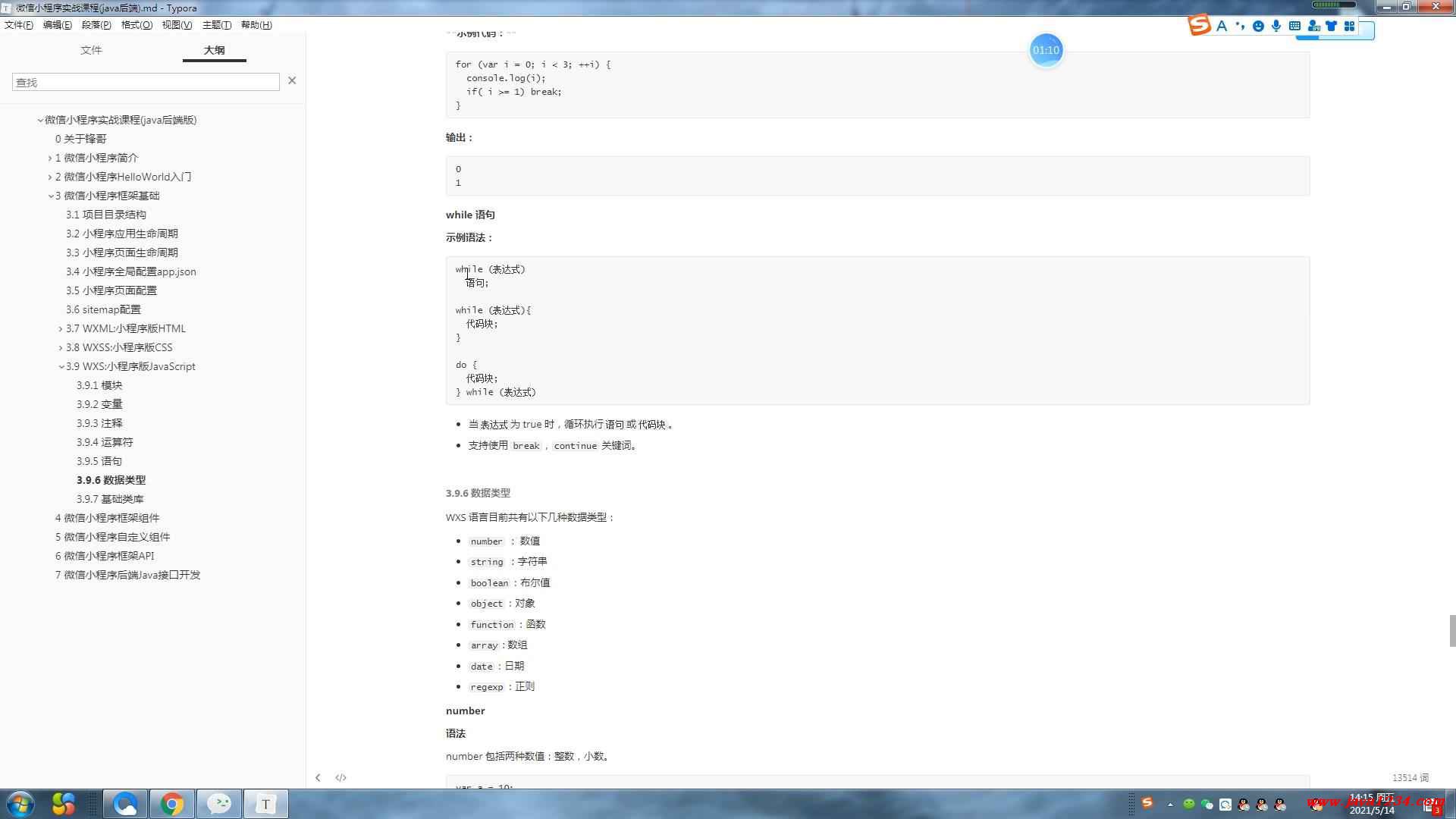Click the 查找 outline search field
Viewport: 1456px width, 819px height.
(x=146, y=82)
